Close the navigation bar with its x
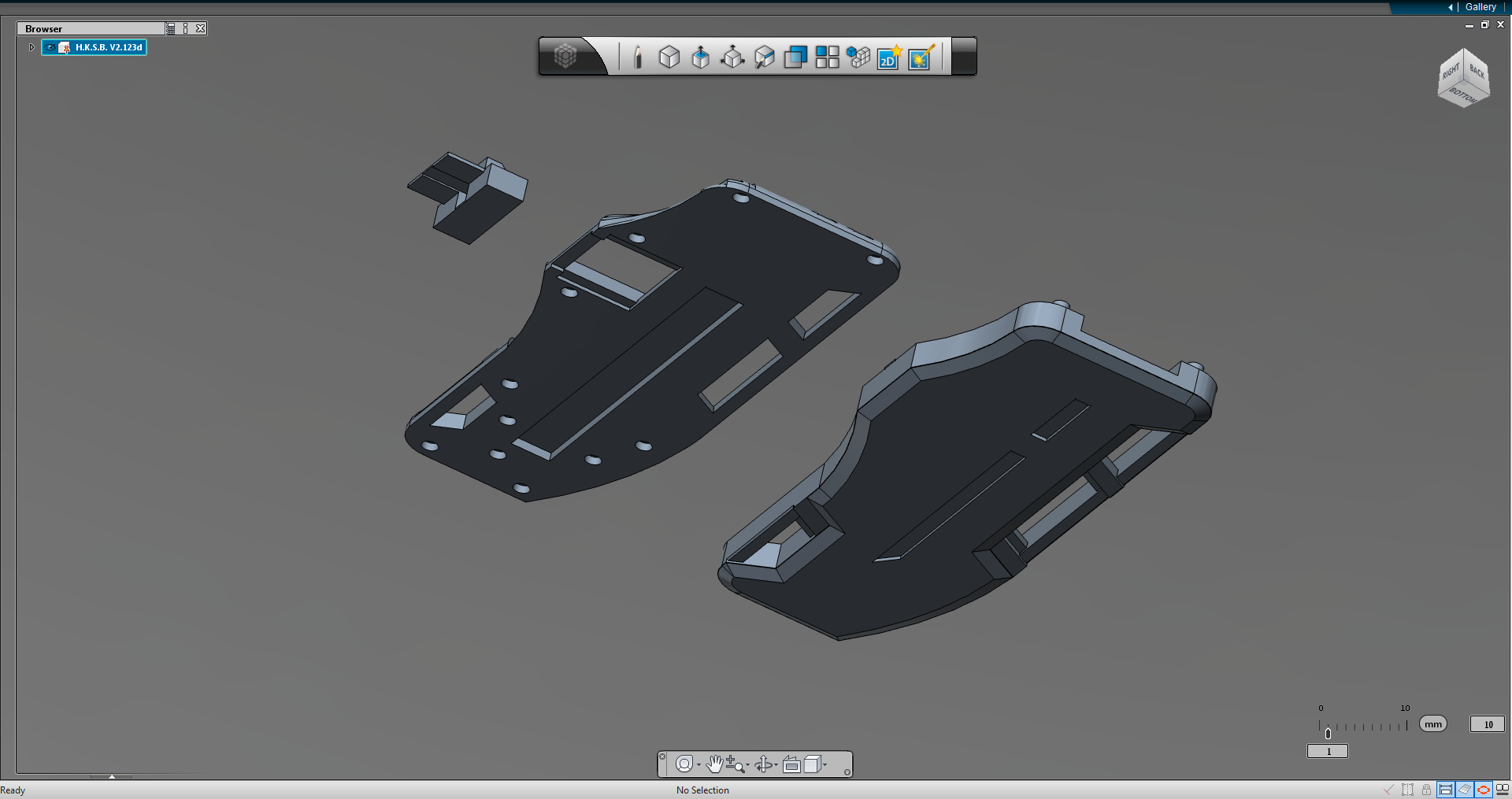Image resolution: width=1512 pixels, height=799 pixels. (662, 756)
